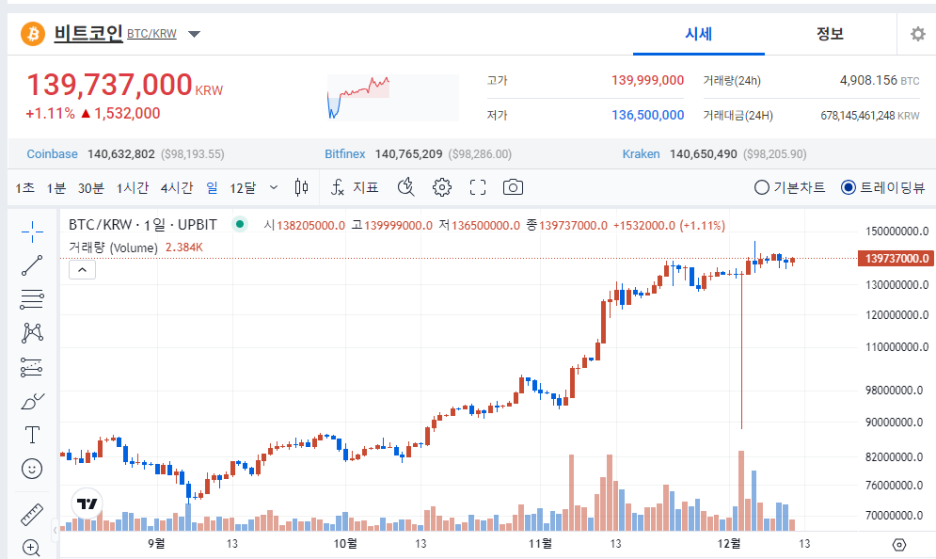Set chart interval to 30분
Image resolution: width=936 pixels, height=559 pixels.
click(x=91, y=188)
